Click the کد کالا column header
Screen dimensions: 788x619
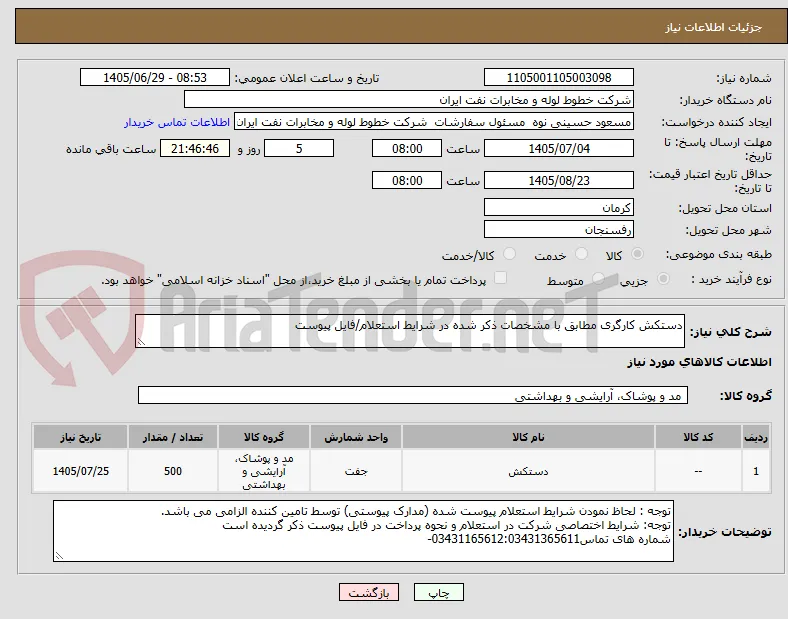point(698,437)
